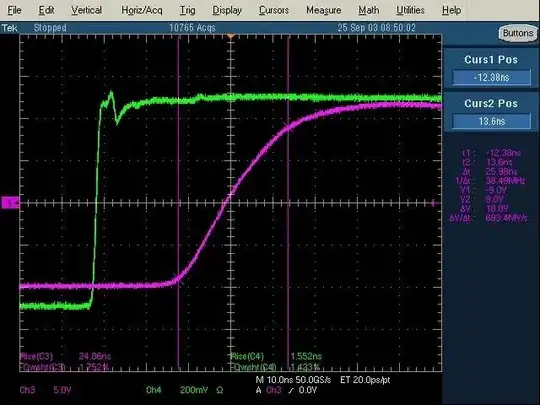The image size is (540, 405).
Task: Click the Rise(C3) measurement readout
Action: [65, 356]
